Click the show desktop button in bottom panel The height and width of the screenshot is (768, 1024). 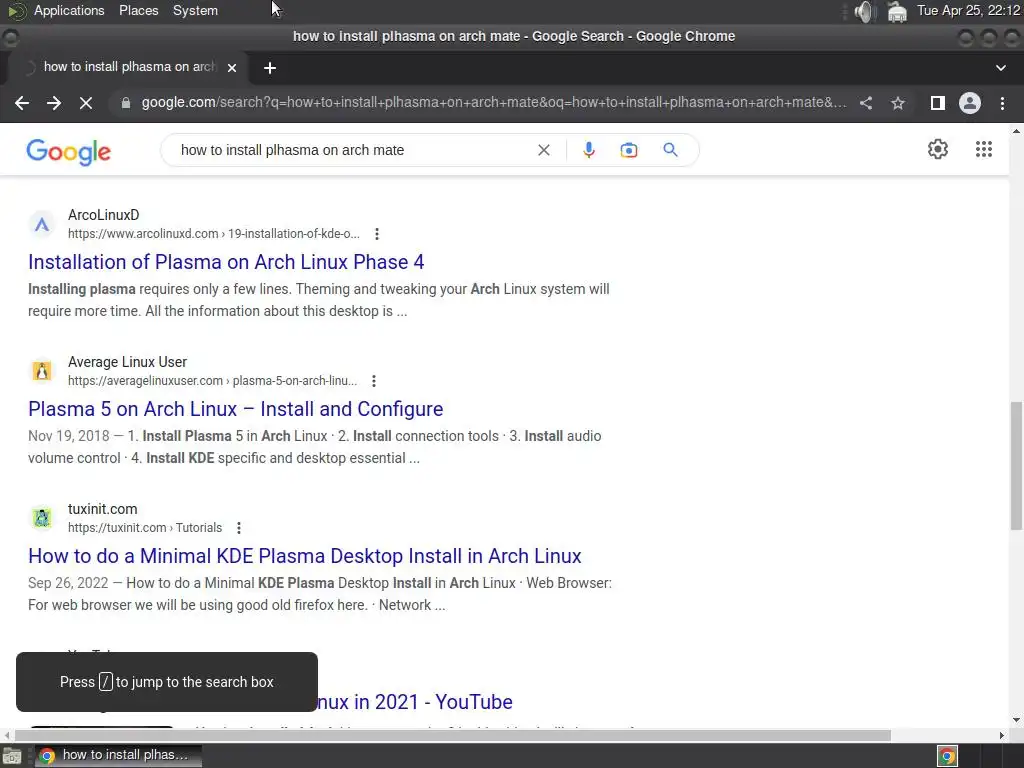(12, 756)
